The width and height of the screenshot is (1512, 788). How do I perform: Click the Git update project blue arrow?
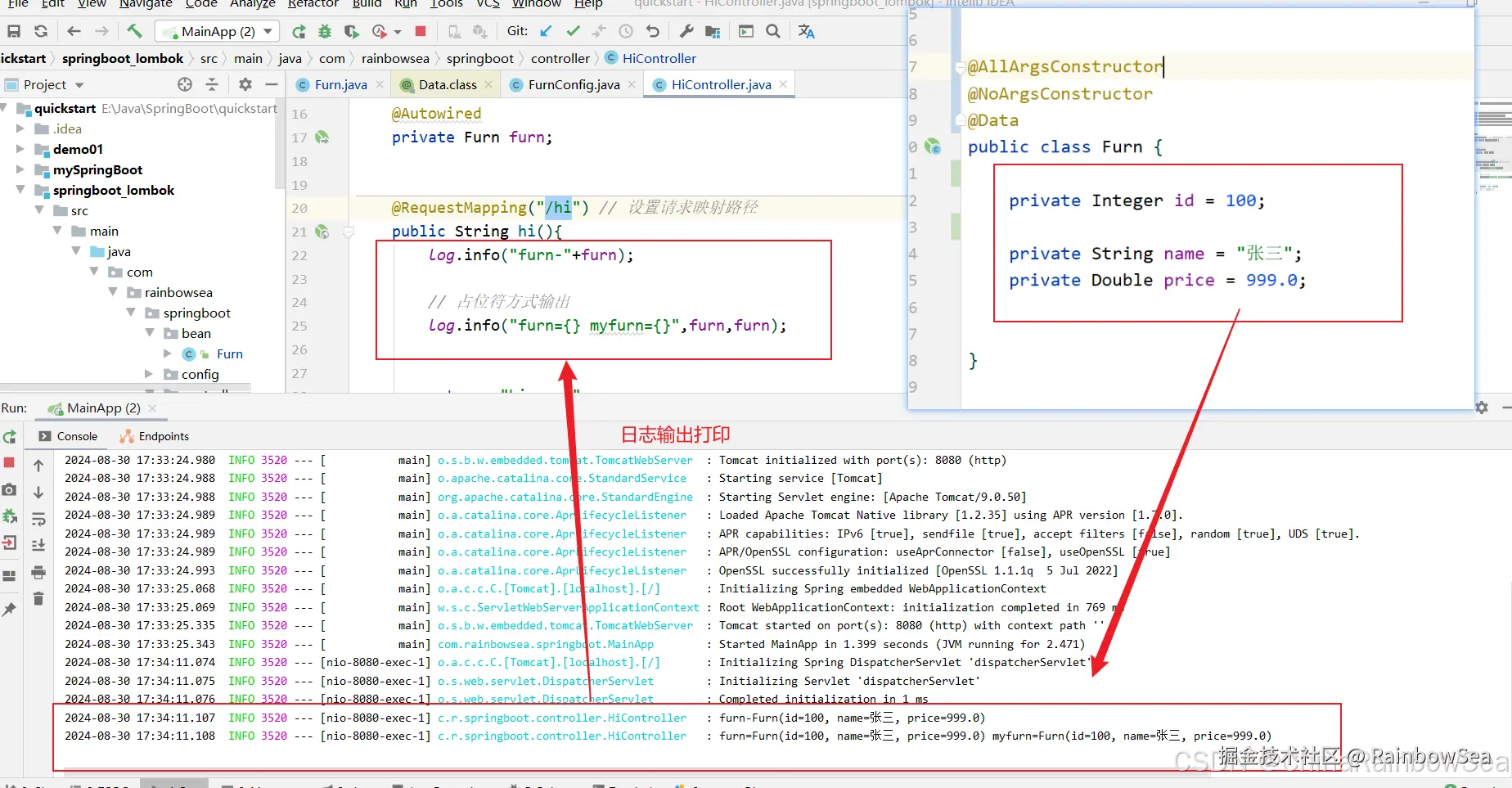coord(546,31)
